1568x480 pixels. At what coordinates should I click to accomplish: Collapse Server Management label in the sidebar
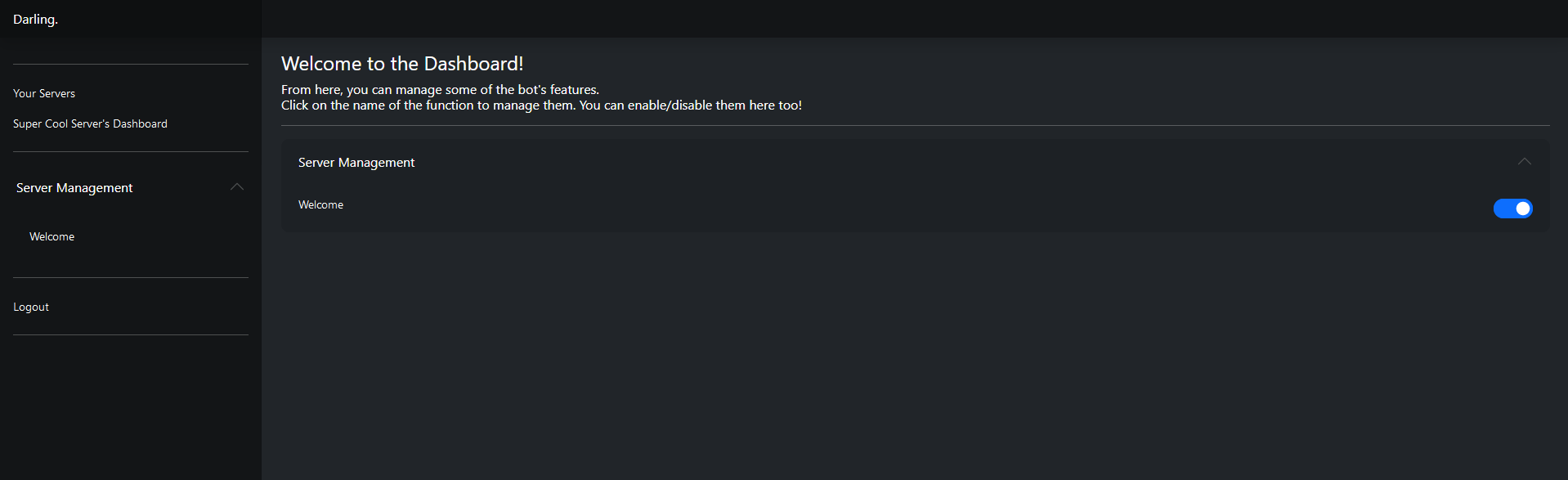[74, 188]
